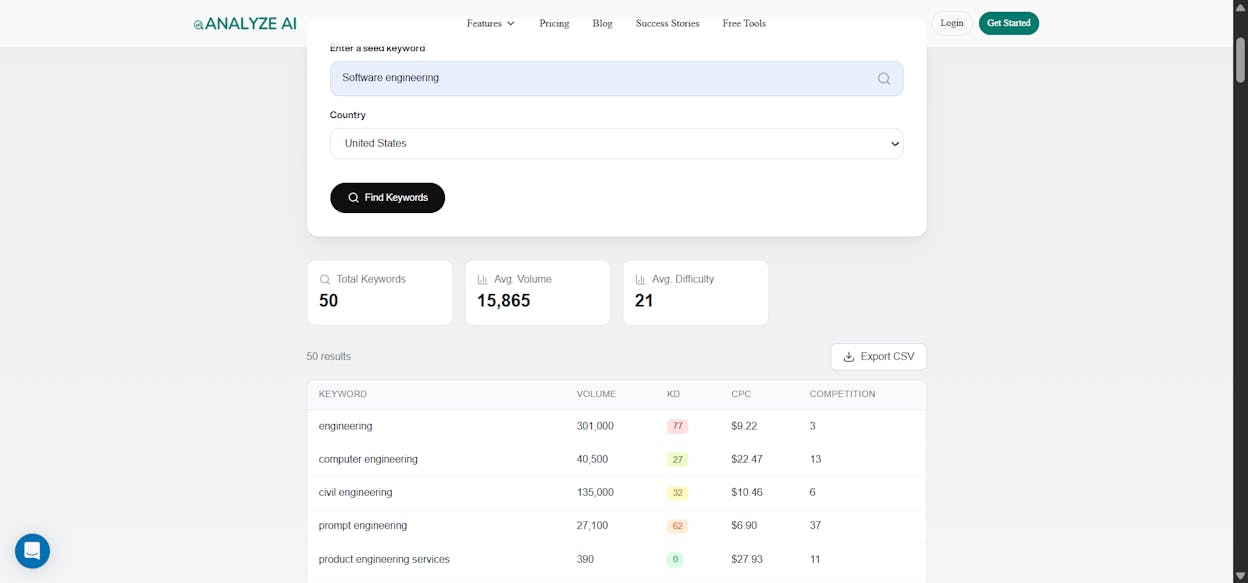Click the KEYWORD column header

343,394
